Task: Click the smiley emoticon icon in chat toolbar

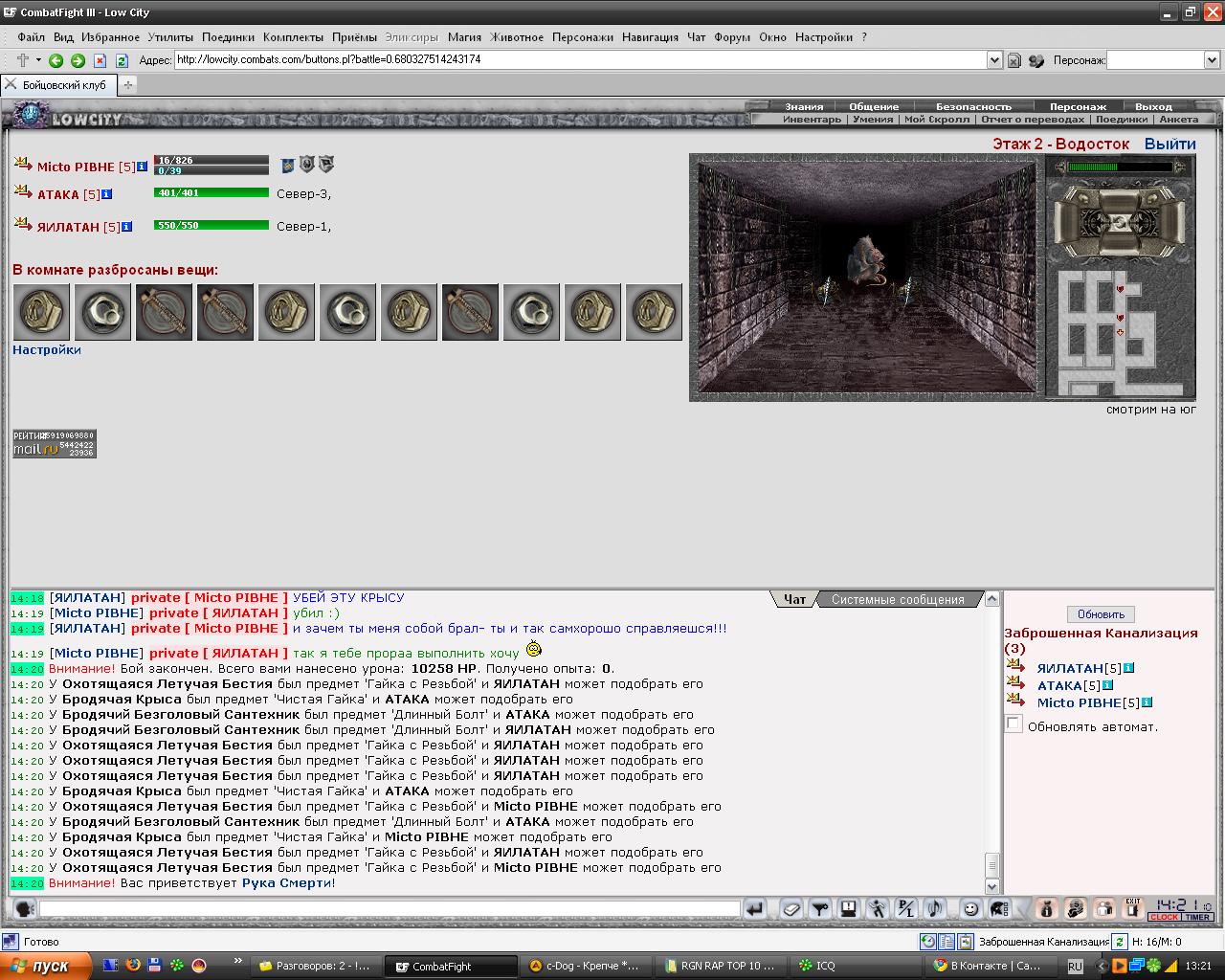Action: point(970,909)
